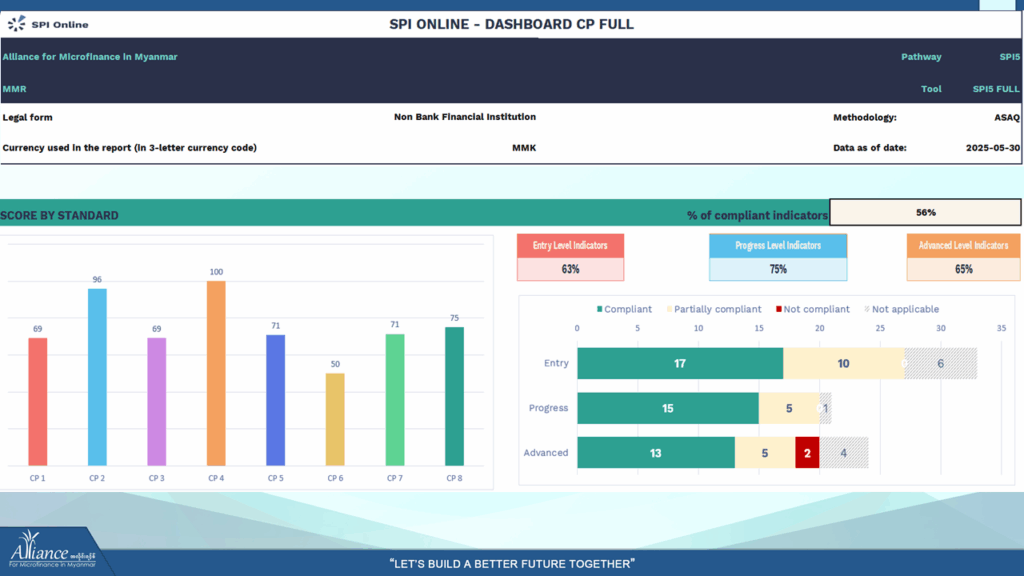Select the Entry Level Indicators header box
1024x576 pixels.
coord(570,246)
